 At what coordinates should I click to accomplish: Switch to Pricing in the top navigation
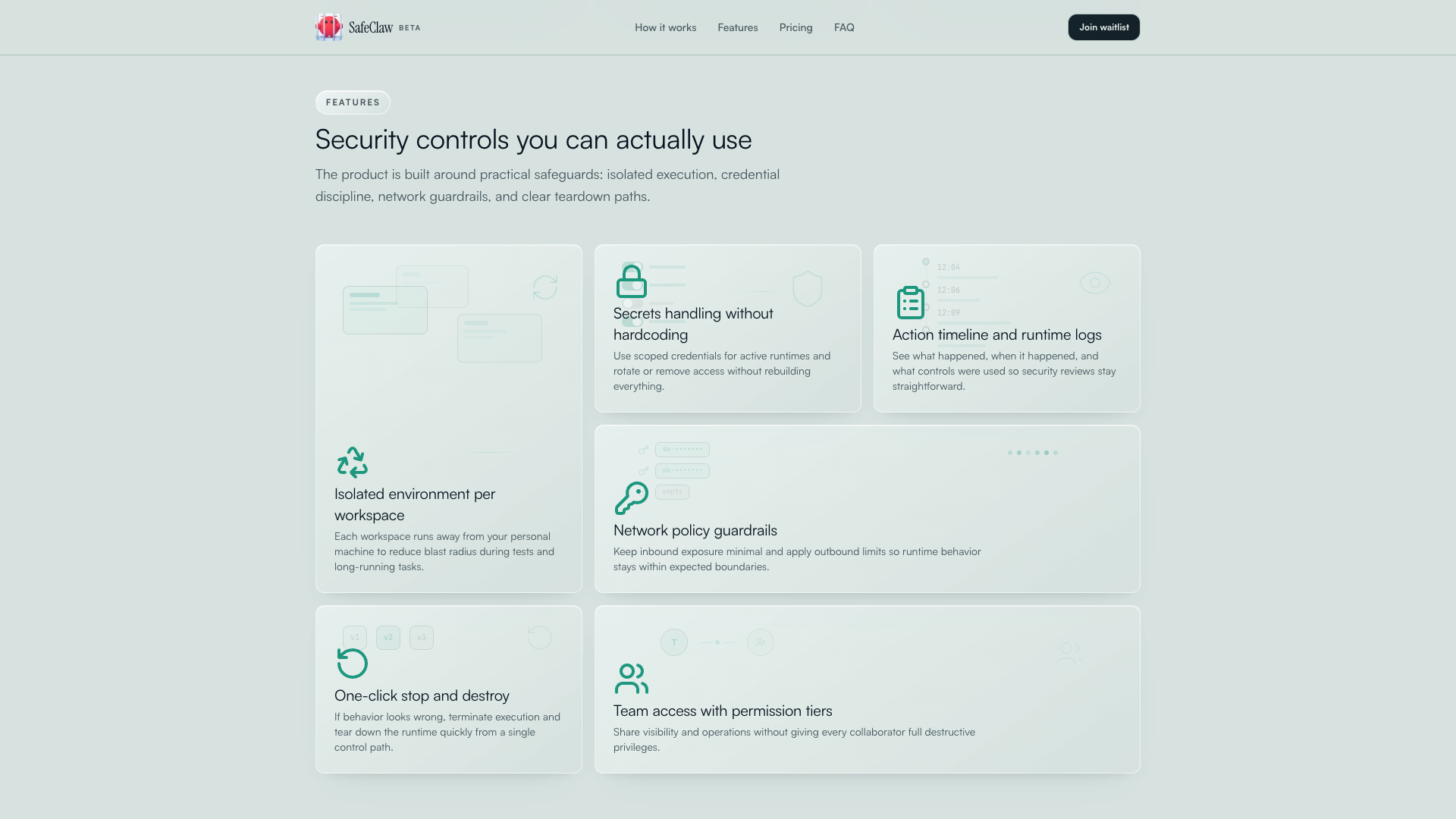(x=795, y=27)
